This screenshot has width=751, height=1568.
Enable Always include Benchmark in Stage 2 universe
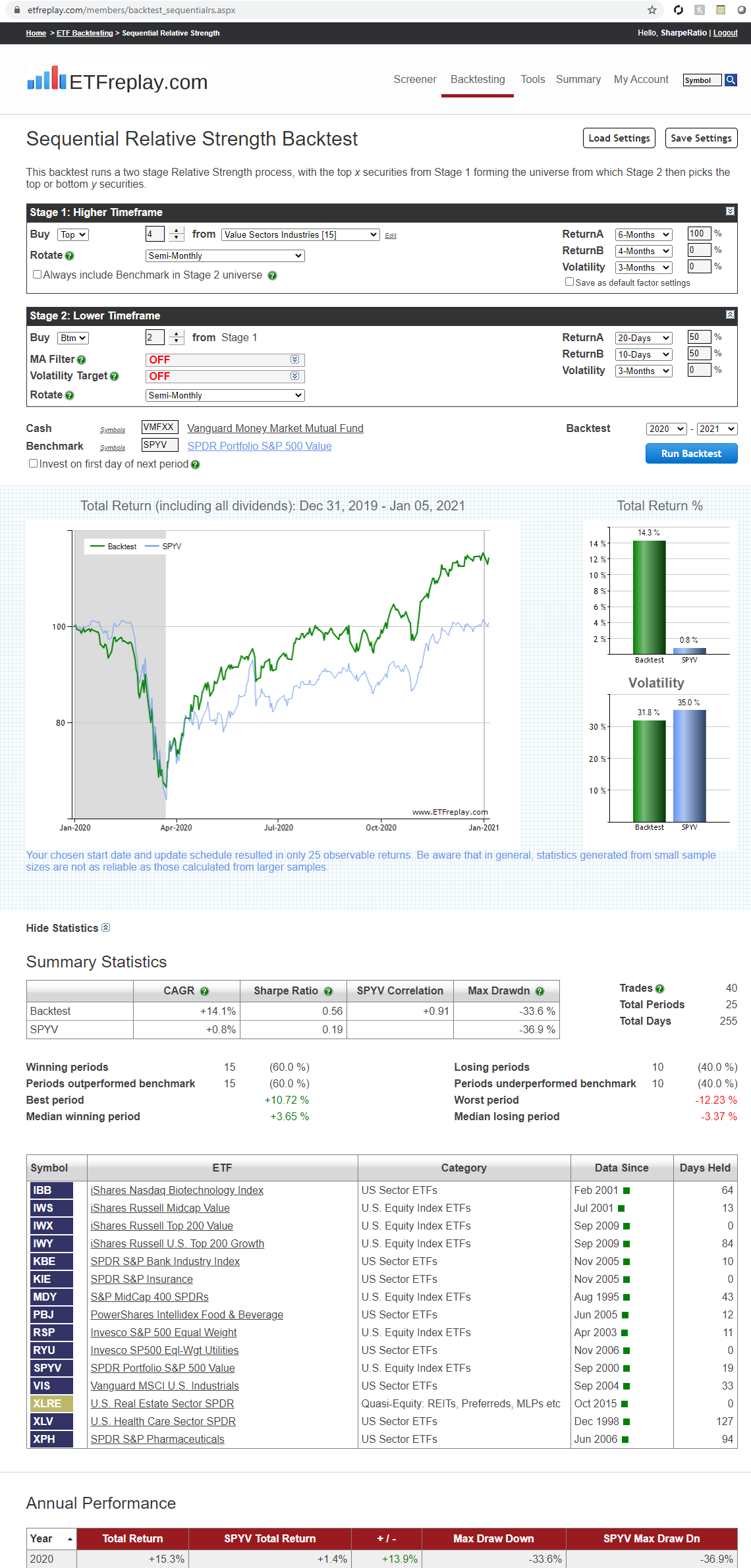(x=37, y=275)
